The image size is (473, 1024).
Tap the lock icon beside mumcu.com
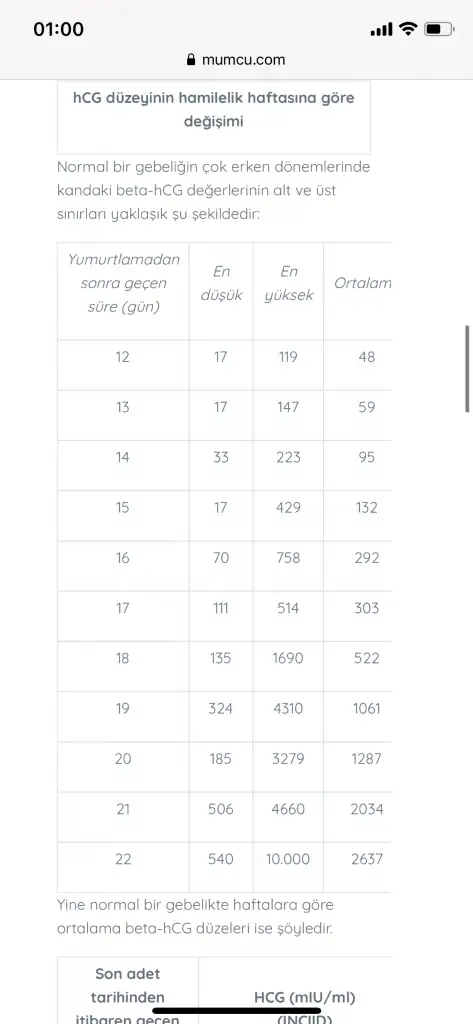[191, 59]
